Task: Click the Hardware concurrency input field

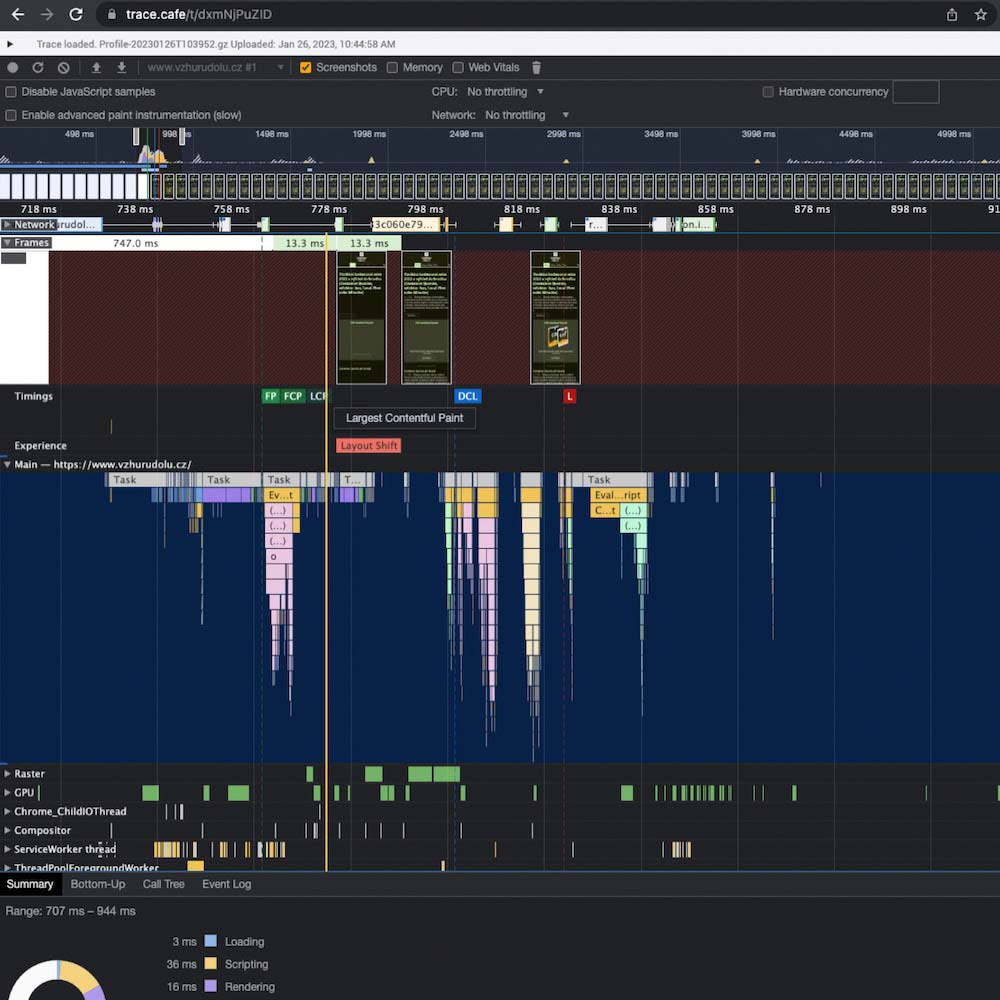Action: (915, 92)
